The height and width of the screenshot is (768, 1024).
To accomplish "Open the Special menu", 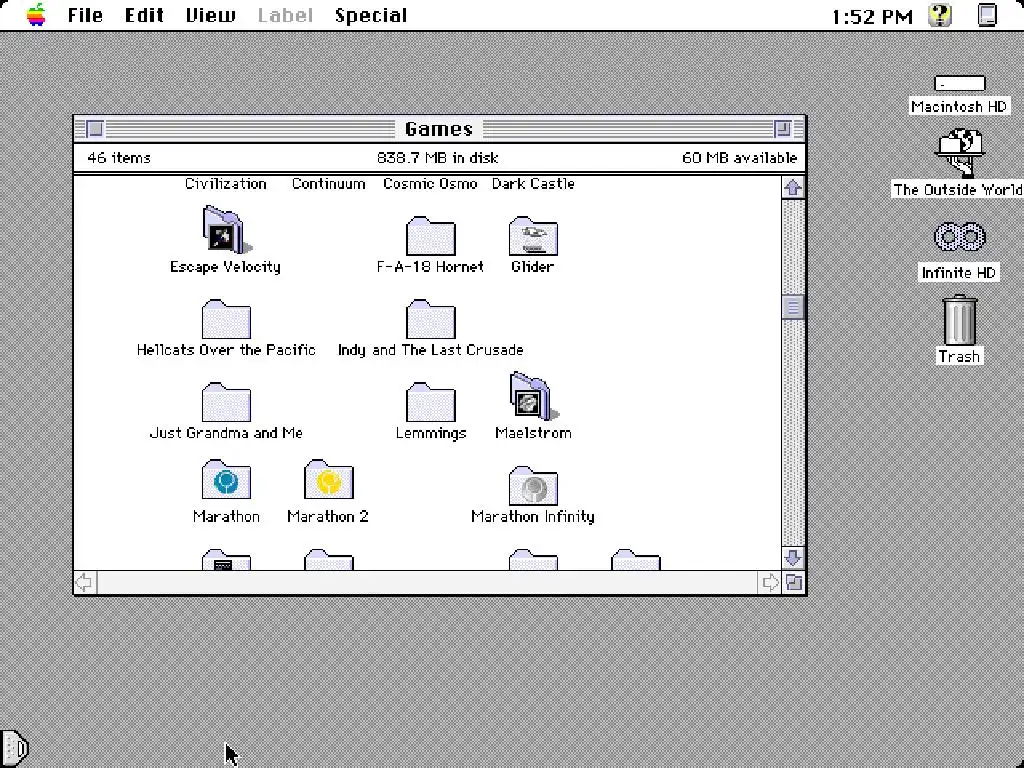I will click(x=371, y=15).
